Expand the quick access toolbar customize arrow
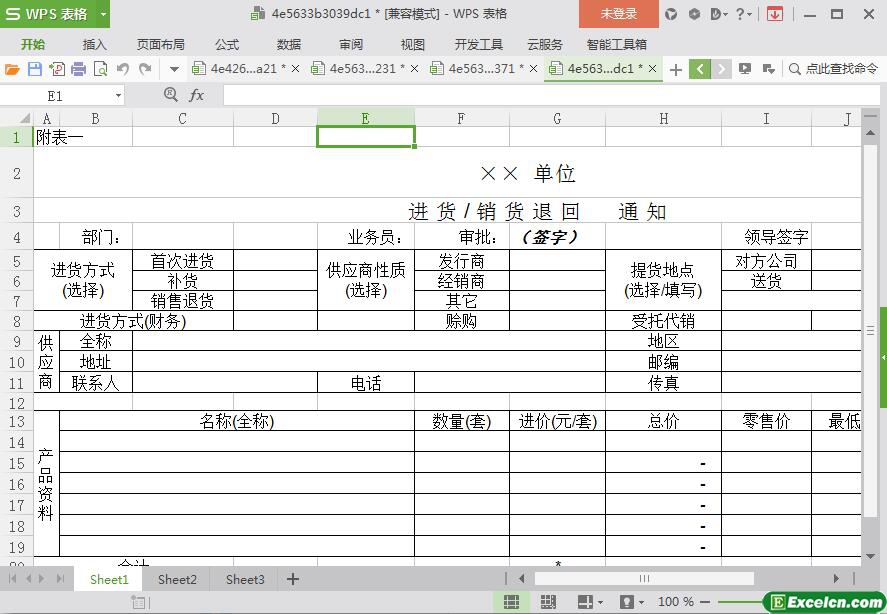This screenshot has height=614, width=887. point(174,69)
